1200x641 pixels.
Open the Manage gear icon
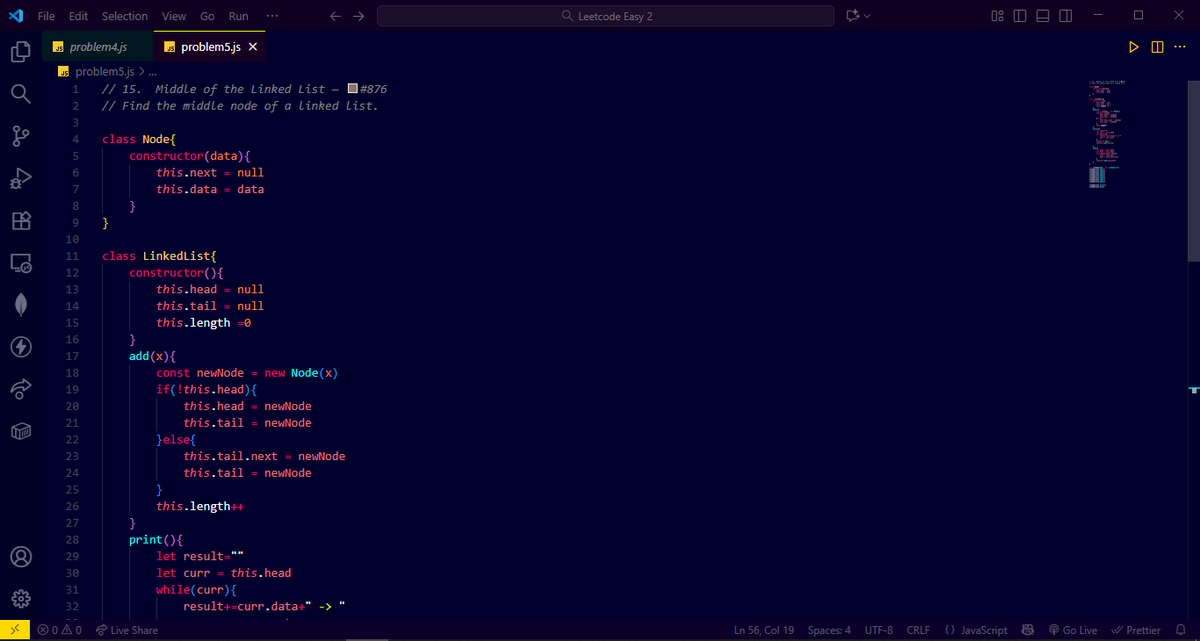[x=21, y=599]
